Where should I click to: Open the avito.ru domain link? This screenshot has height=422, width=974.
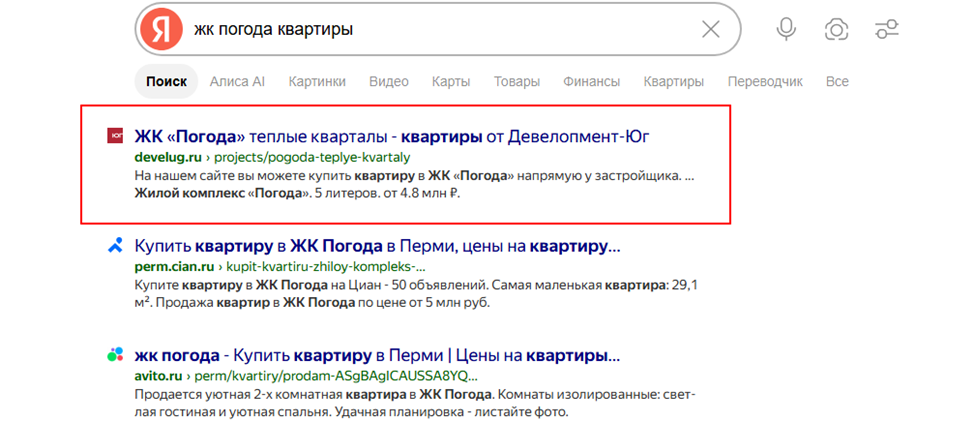158,376
